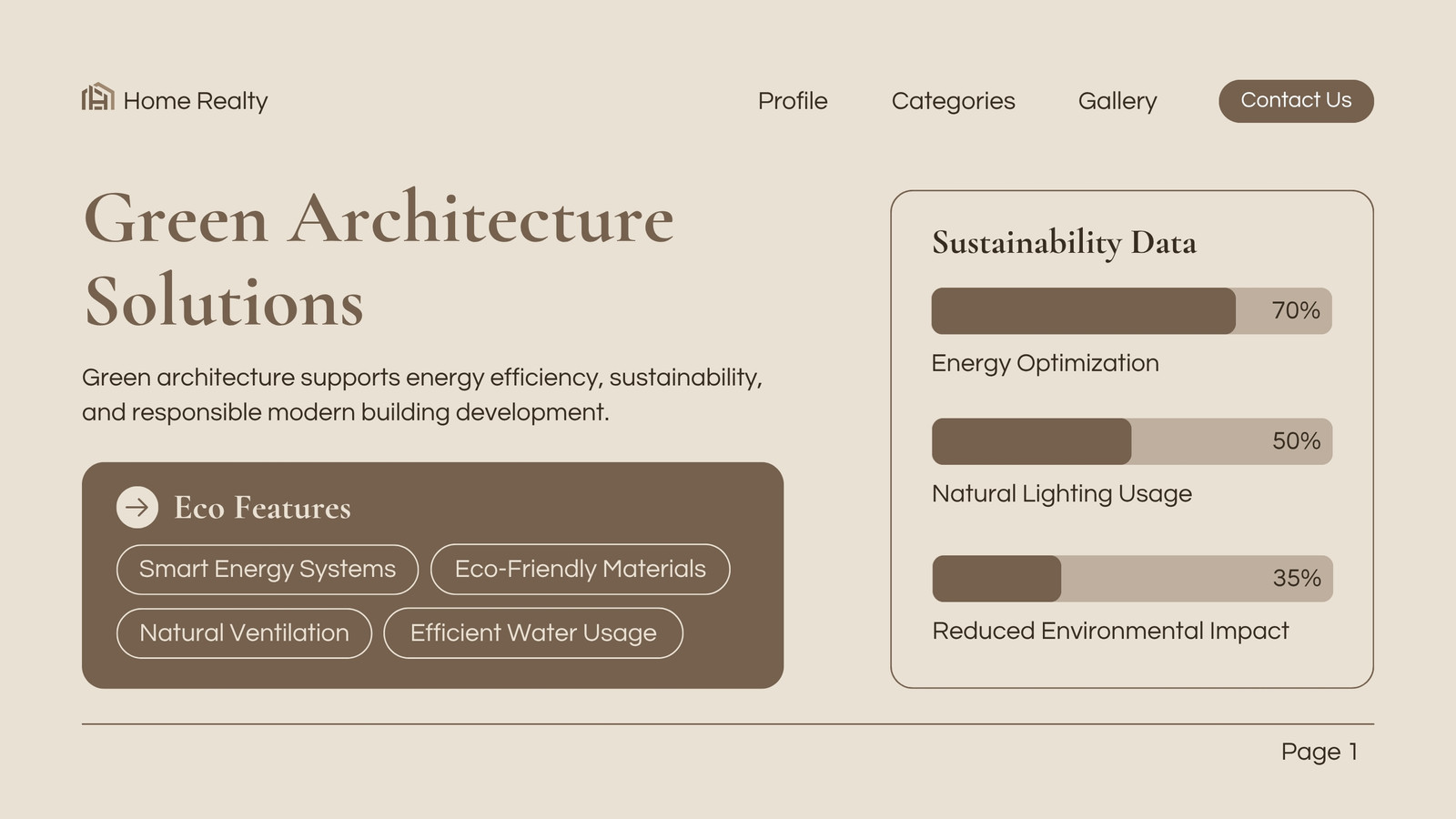
Task: Open the Profile menu item
Action: click(793, 101)
